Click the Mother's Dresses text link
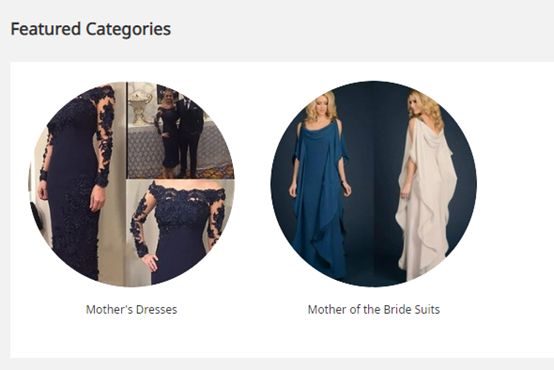 point(131,310)
